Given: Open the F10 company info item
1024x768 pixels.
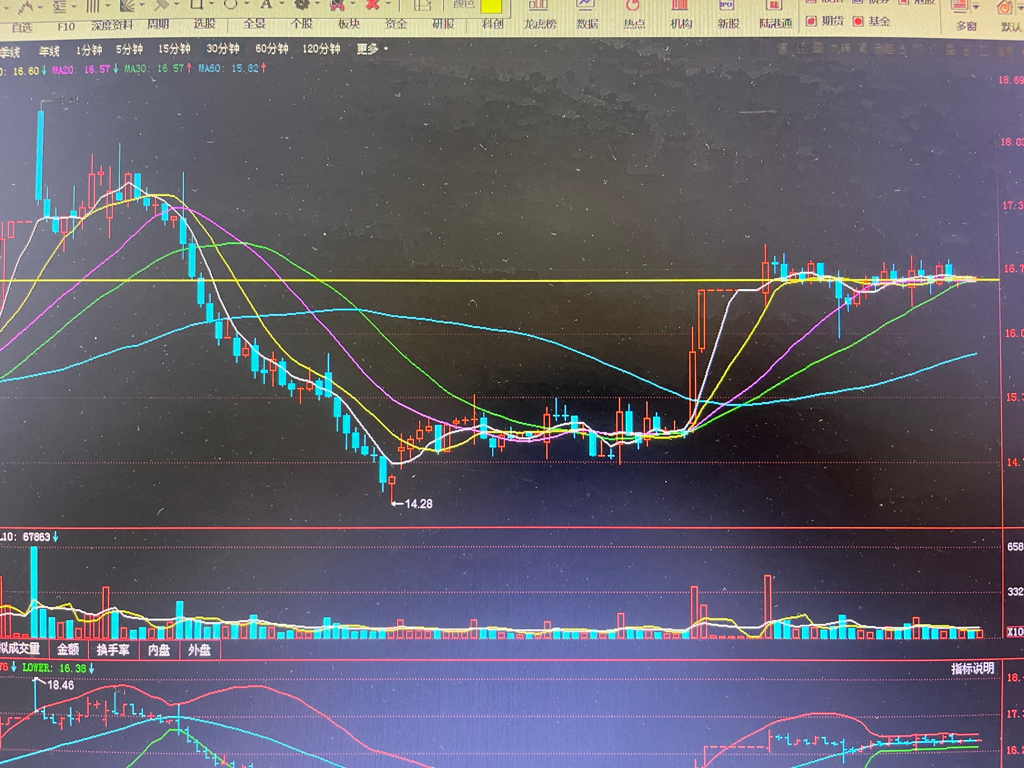Looking at the screenshot, I should click(x=66, y=26).
